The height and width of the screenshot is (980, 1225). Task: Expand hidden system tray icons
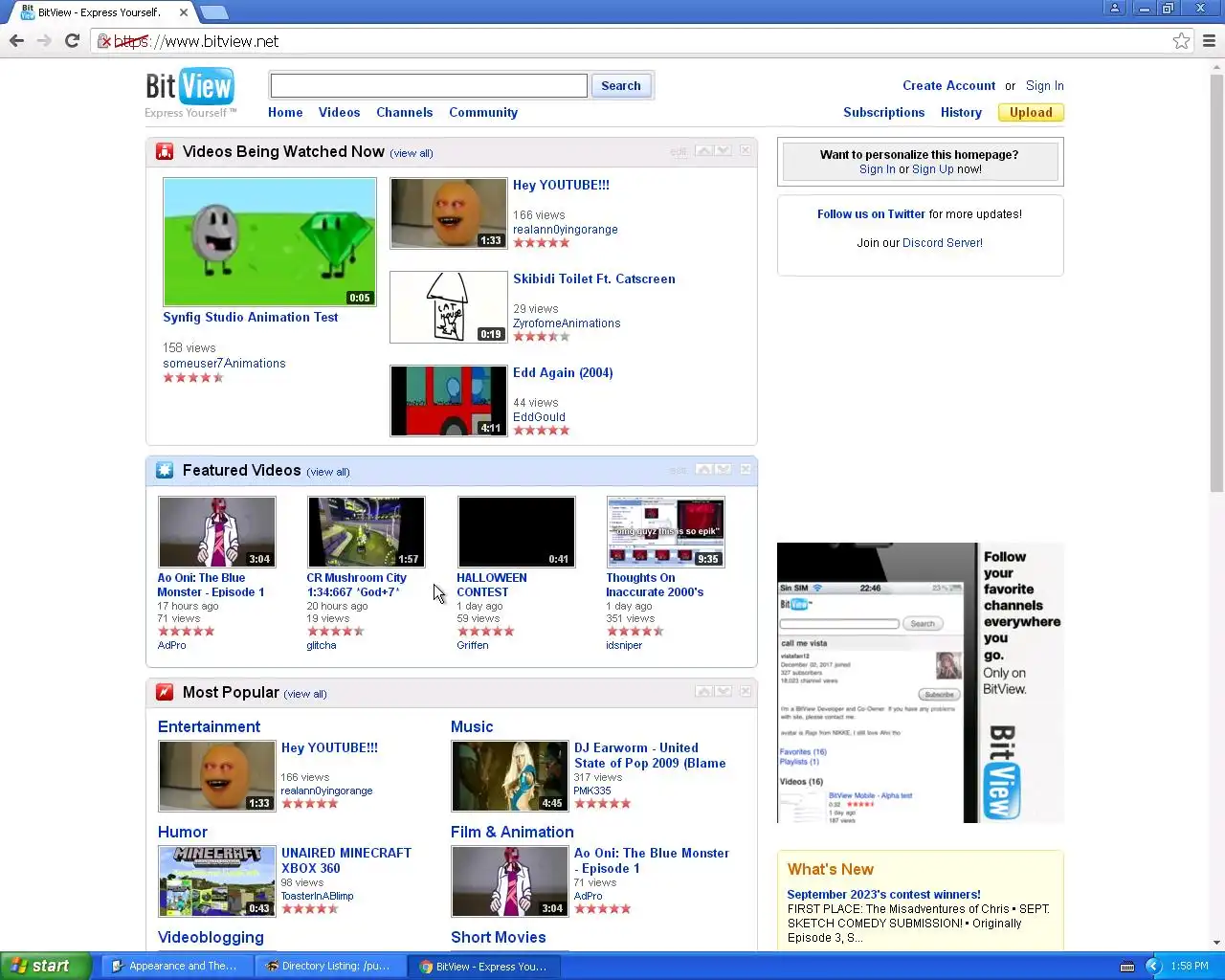(x=1153, y=967)
